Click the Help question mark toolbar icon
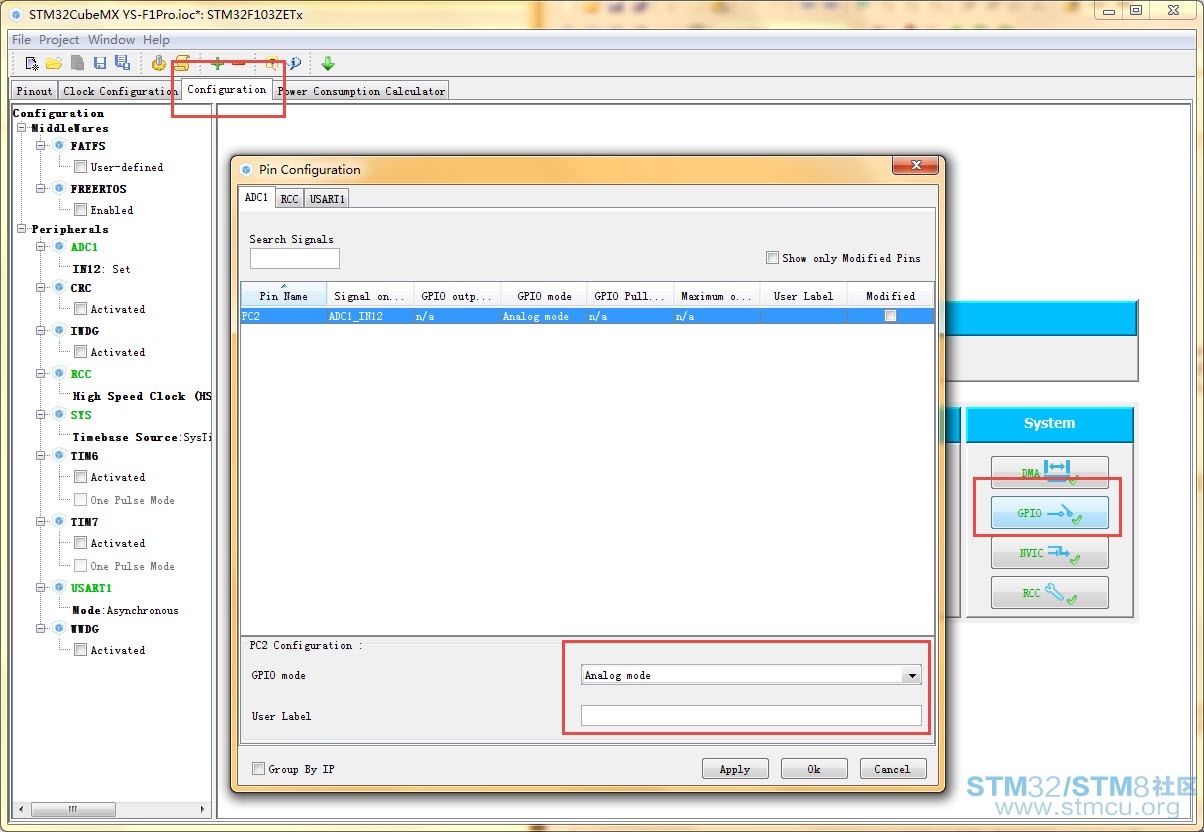1204x832 pixels. point(272,63)
